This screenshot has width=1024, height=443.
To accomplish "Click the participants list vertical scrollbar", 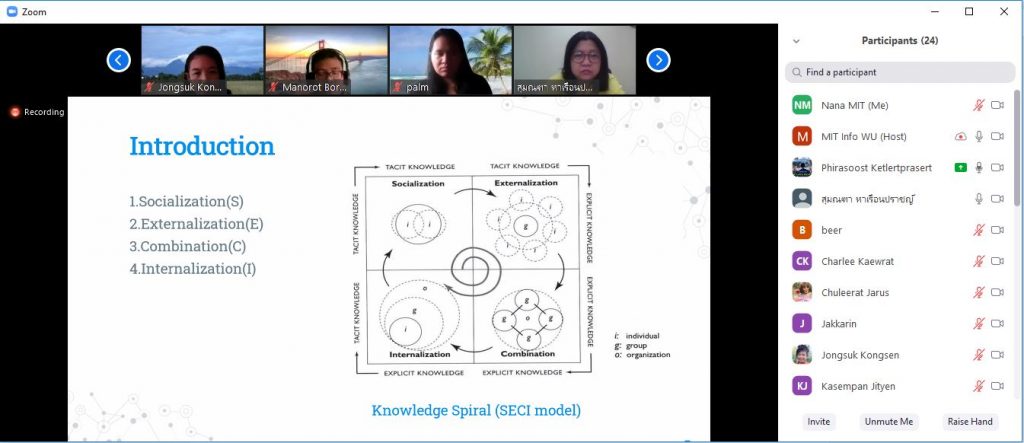I will (x=1018, y=200).
